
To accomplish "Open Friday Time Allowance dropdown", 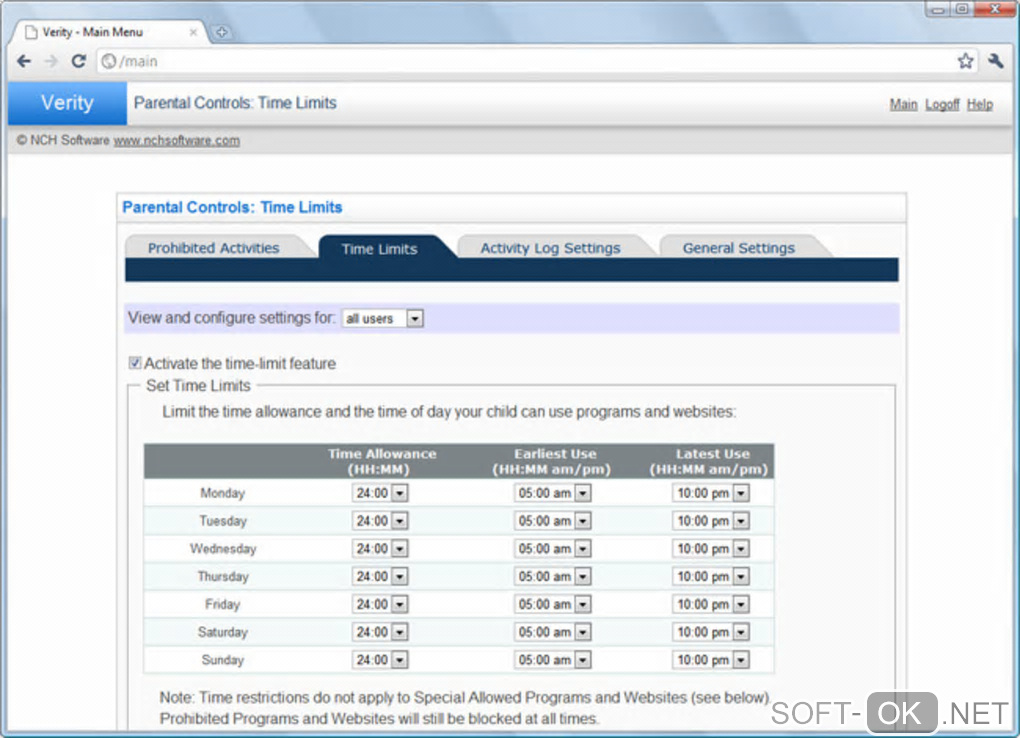I will (x=380, y=605).
